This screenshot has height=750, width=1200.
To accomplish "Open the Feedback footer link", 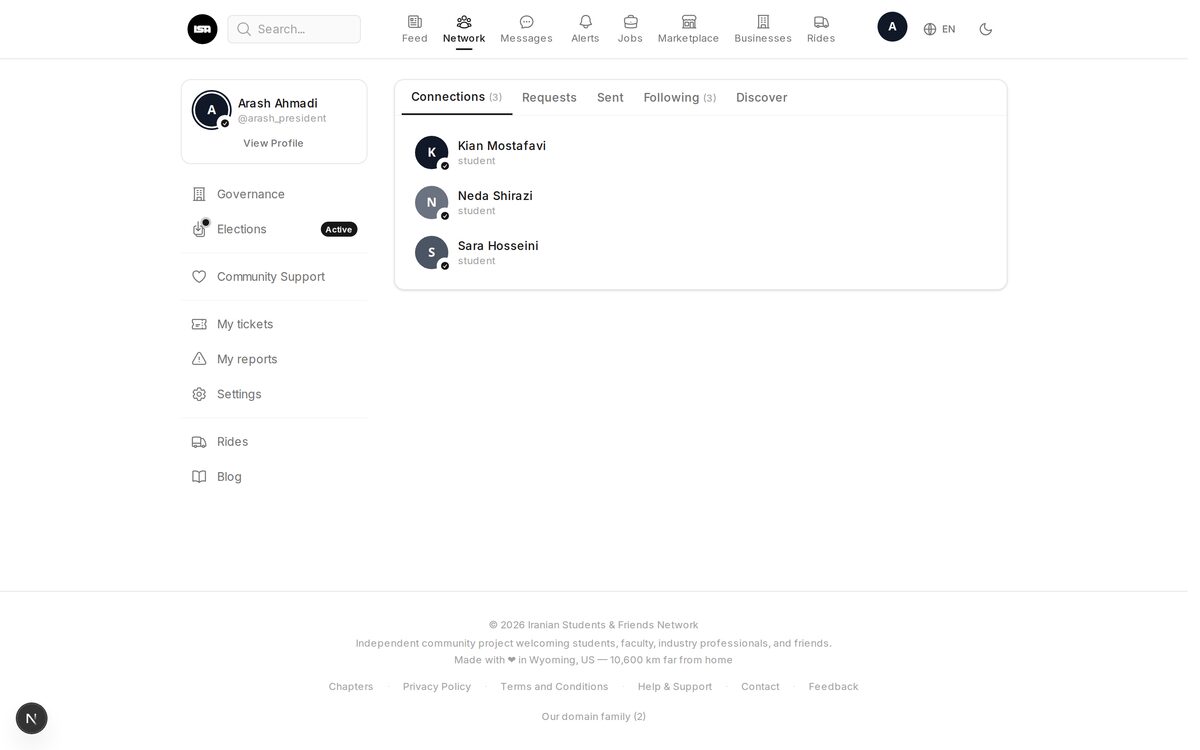I will click(833, 687).
